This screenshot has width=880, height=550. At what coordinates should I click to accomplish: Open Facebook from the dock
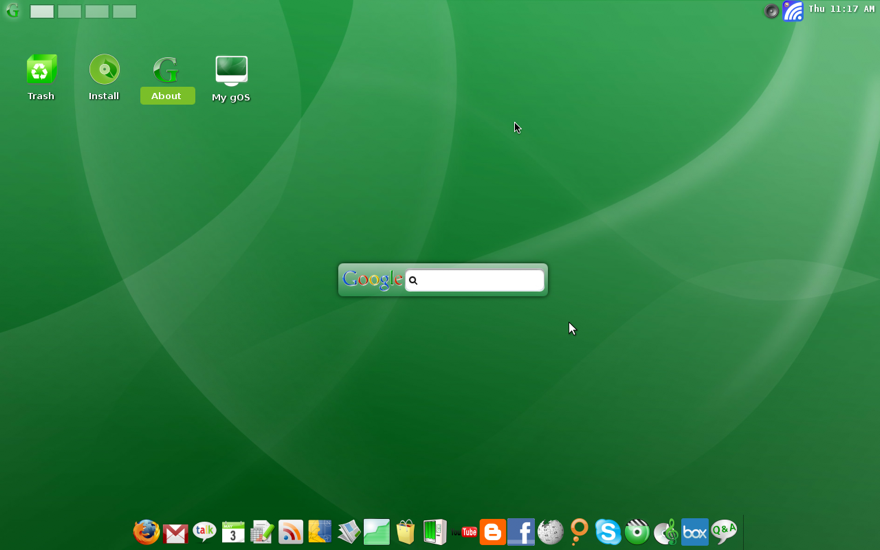pyautogui.click(x=521, y=532)
